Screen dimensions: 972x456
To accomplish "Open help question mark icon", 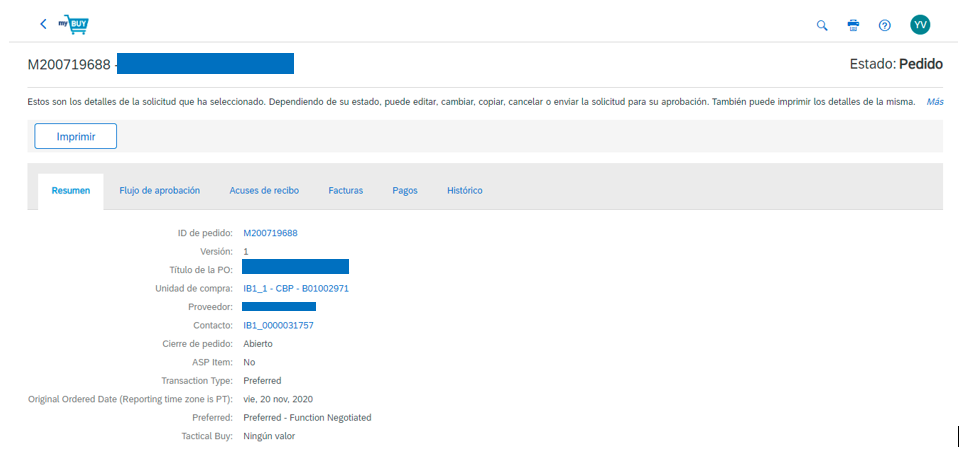I will (885, 25).
